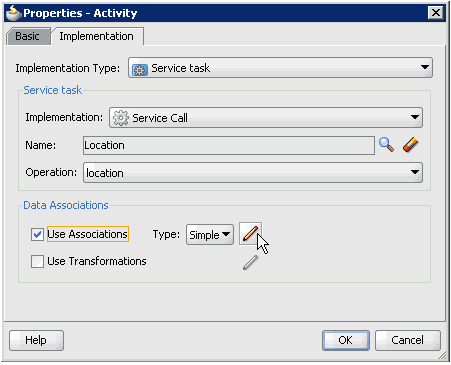The image size is (451, 365).
Task: Click the eraser icon to clear Name
Action: coord(411,145)
